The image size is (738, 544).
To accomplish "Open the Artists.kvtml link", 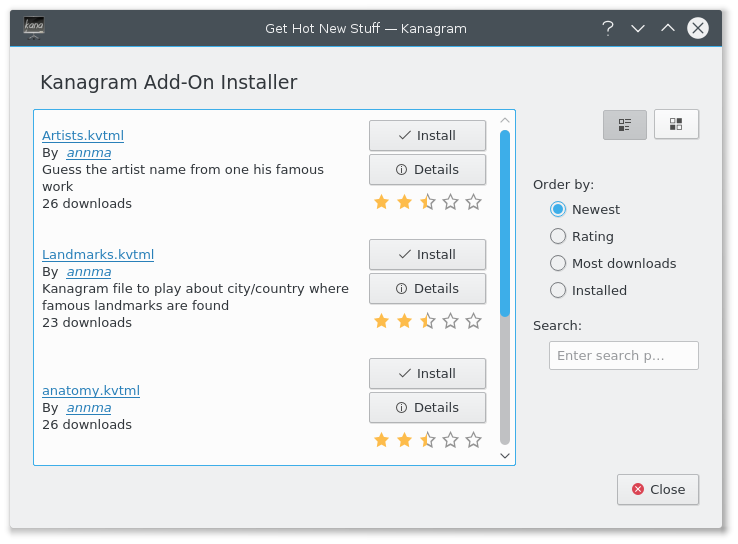I will [83, 136].
